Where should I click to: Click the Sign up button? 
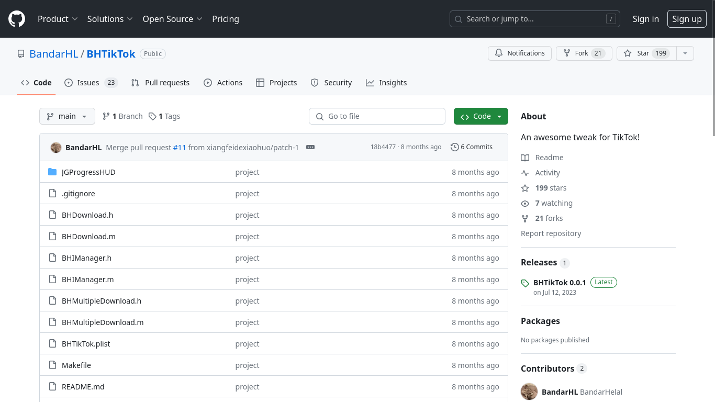(687, 19)
